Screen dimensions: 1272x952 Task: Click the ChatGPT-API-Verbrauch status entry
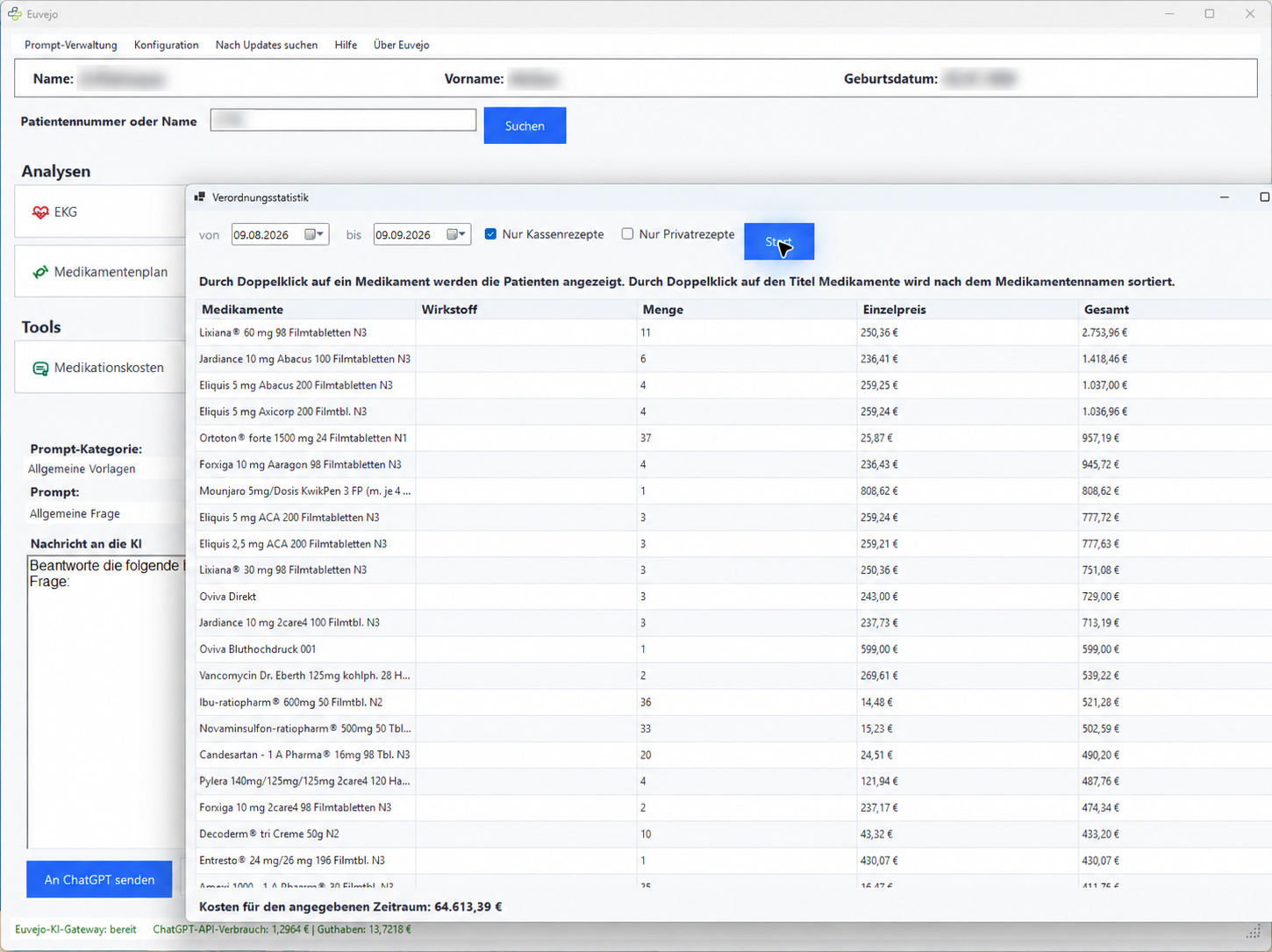[x=231, y=929]
